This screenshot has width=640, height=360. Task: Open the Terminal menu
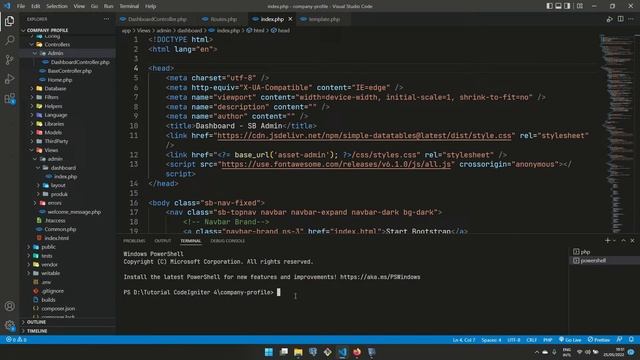[129, 6]
